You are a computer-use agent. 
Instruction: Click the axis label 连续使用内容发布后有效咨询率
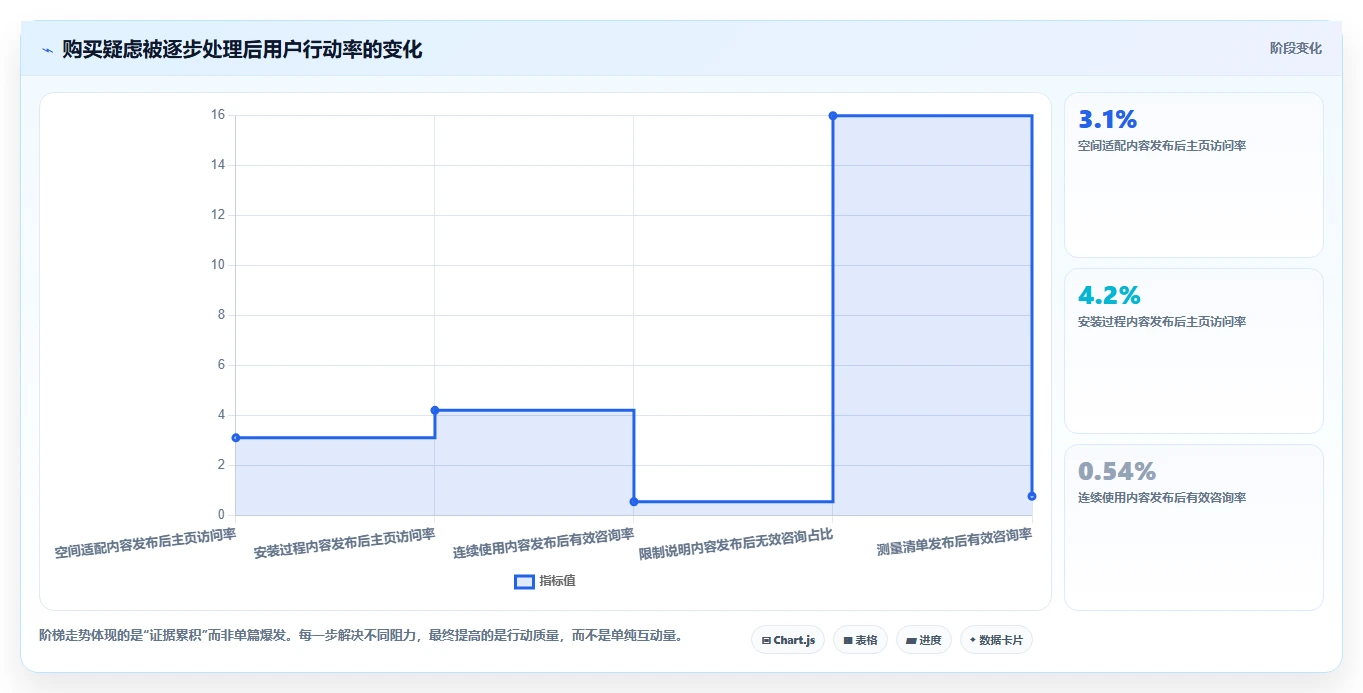click(544, 542)
